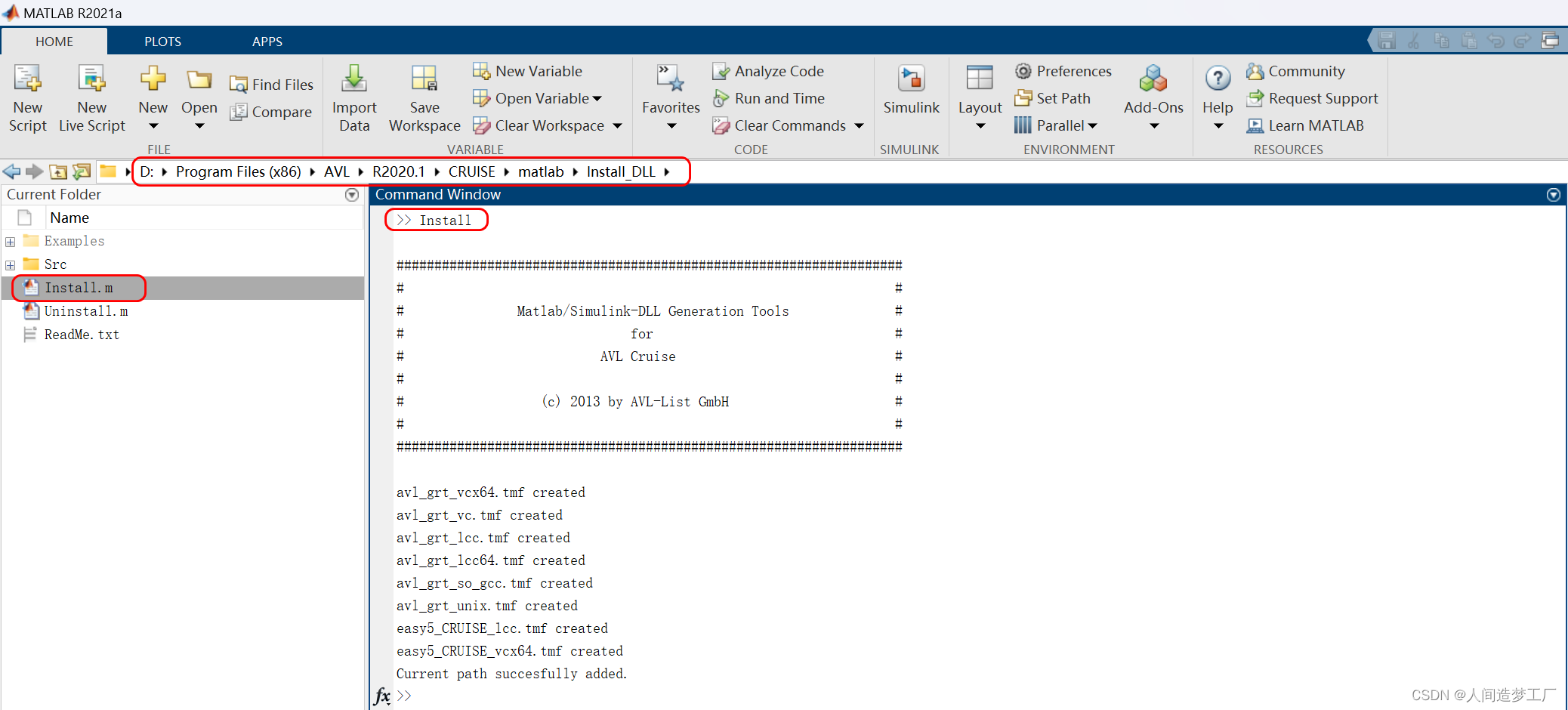Go to R2020.1 folder in path
Screen dimensions: 1568x710
point(399,171)
